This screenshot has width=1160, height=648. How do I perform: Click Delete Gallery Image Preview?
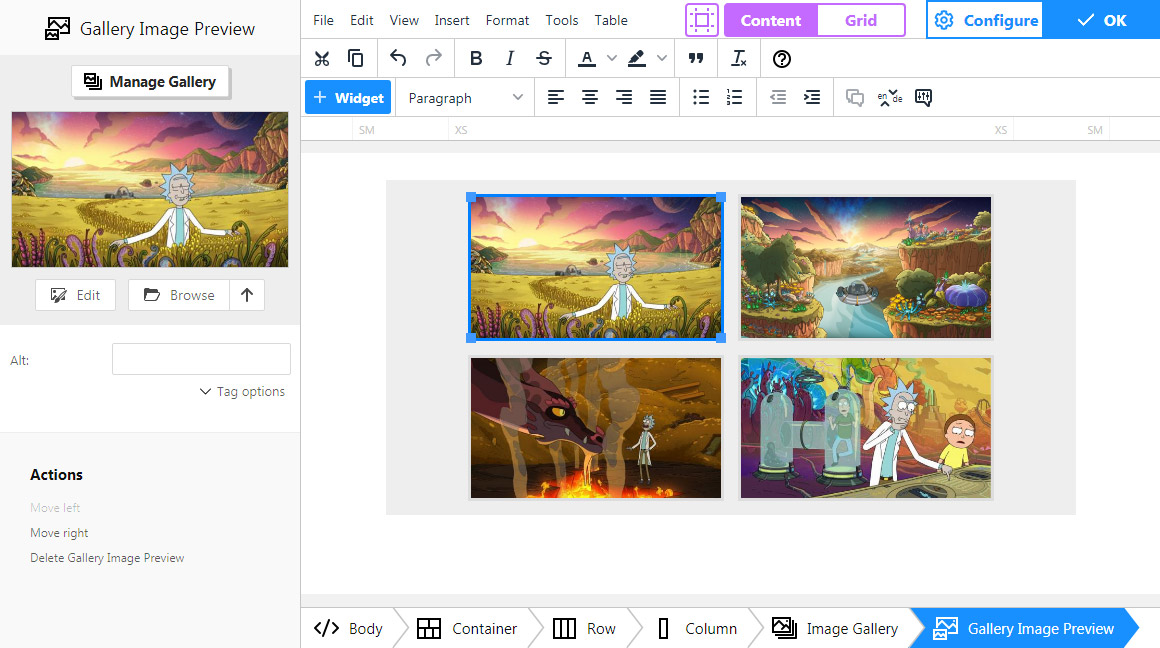[x=107, y=558]
